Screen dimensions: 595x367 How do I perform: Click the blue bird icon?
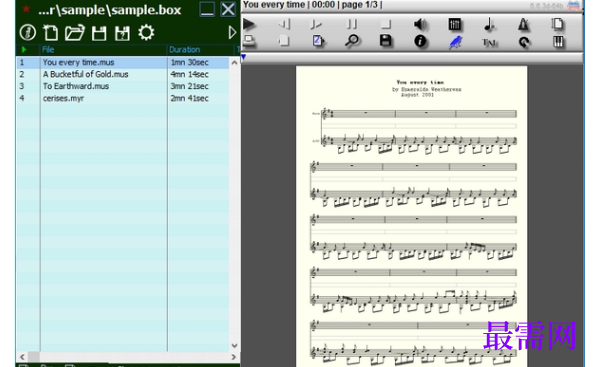[455, 42]
